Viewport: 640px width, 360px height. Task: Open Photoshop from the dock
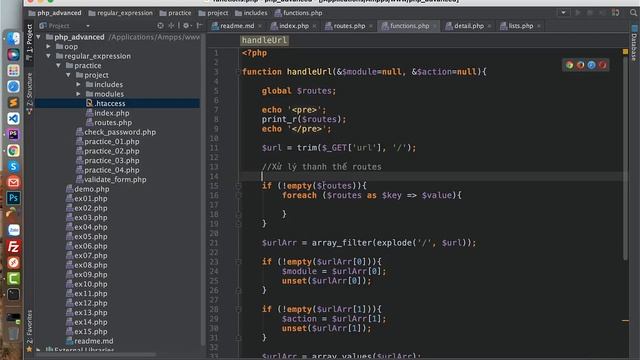13,198
